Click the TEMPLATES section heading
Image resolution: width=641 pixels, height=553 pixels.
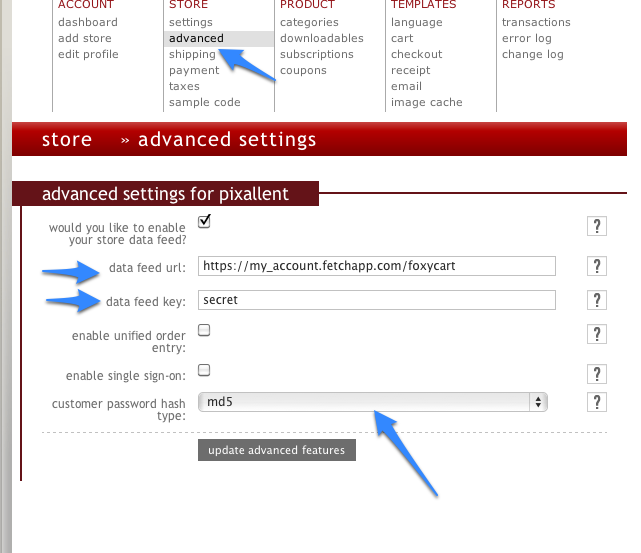coord(424,4)
